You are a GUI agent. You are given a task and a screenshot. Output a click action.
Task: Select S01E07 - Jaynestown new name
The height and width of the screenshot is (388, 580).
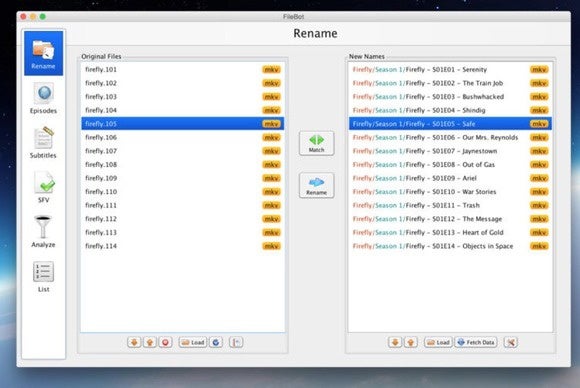pyautogui.click(x=450, y=151)
